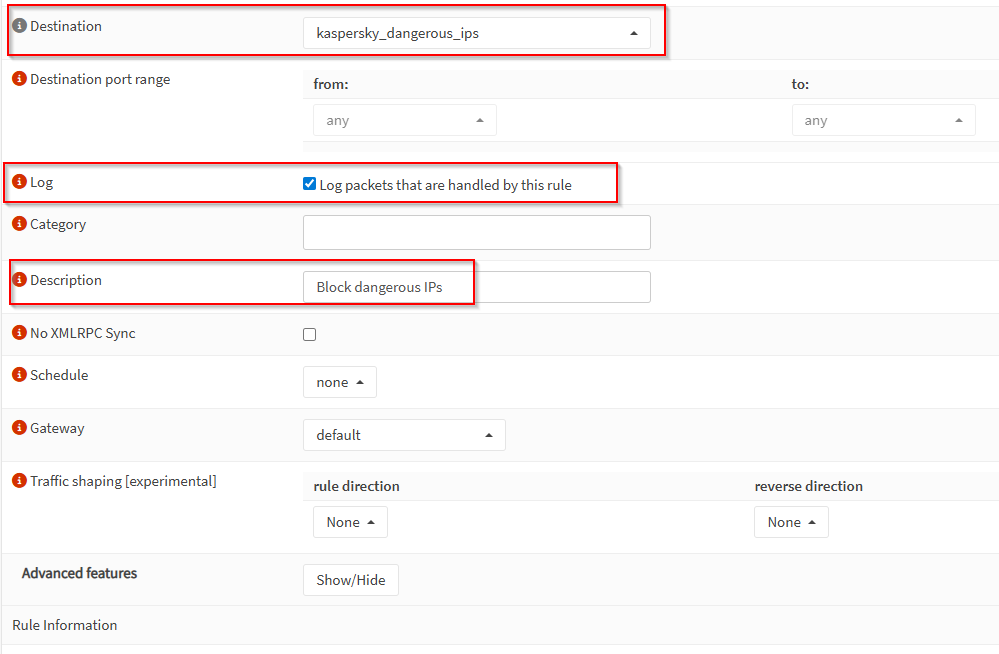Click the info icon beside Destination

click(x=19, y=26)
